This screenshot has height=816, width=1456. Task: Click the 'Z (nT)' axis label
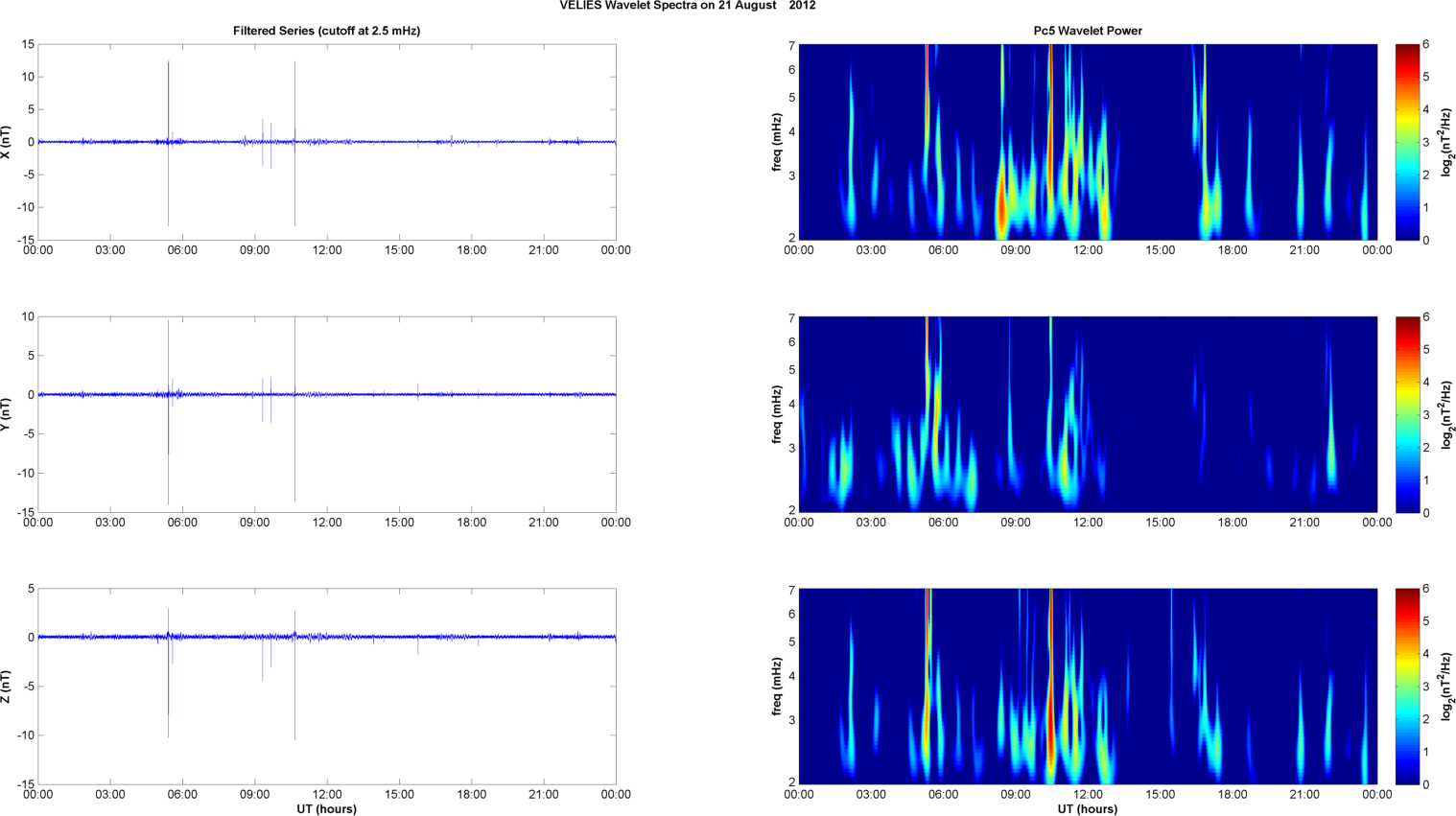click(6, 687)
